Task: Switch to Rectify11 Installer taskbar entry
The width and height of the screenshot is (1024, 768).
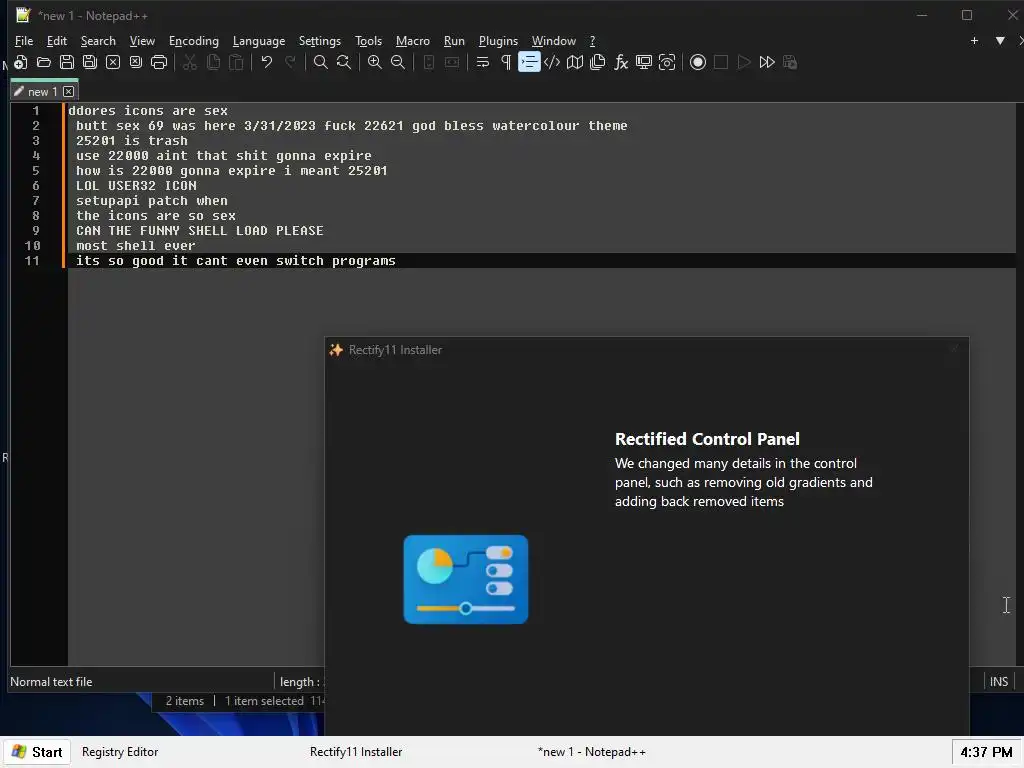Action: pos(356,752)
